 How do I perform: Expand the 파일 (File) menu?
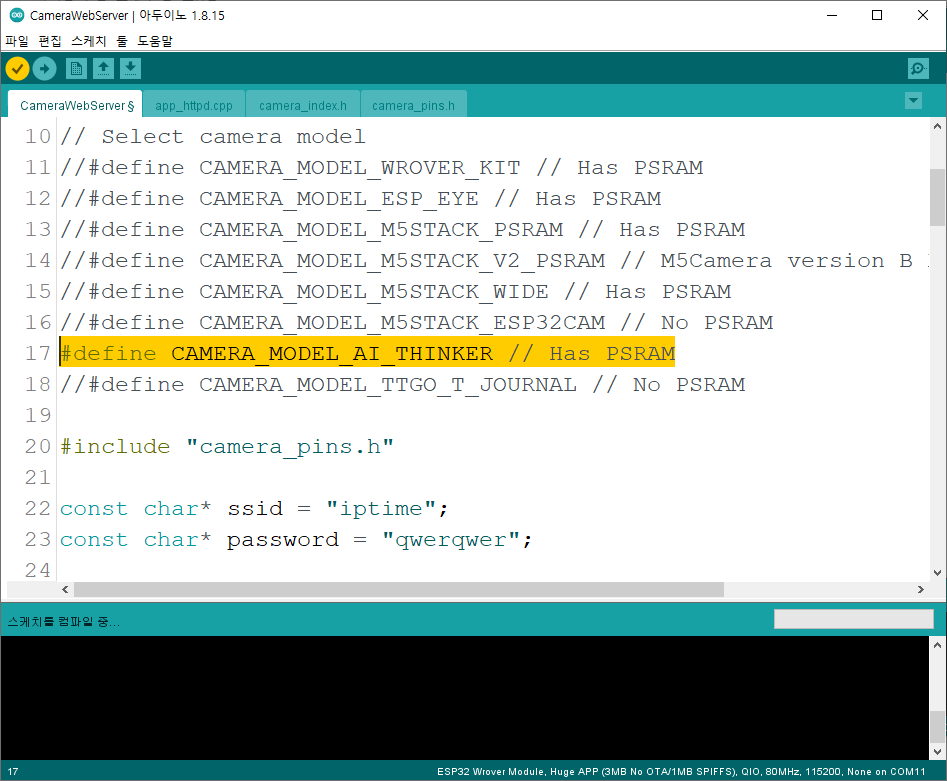[15, 41]
